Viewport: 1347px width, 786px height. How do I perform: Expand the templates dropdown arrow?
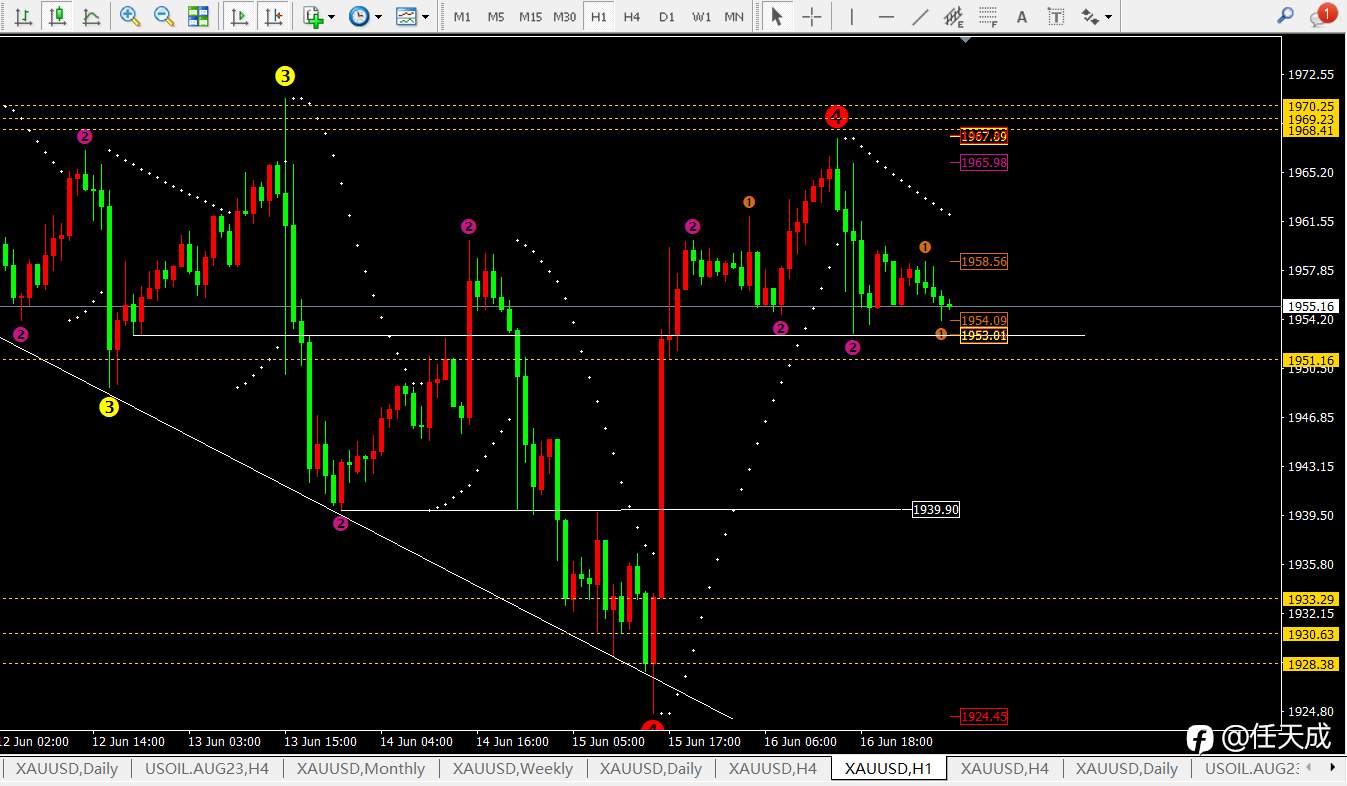[425, 17]
